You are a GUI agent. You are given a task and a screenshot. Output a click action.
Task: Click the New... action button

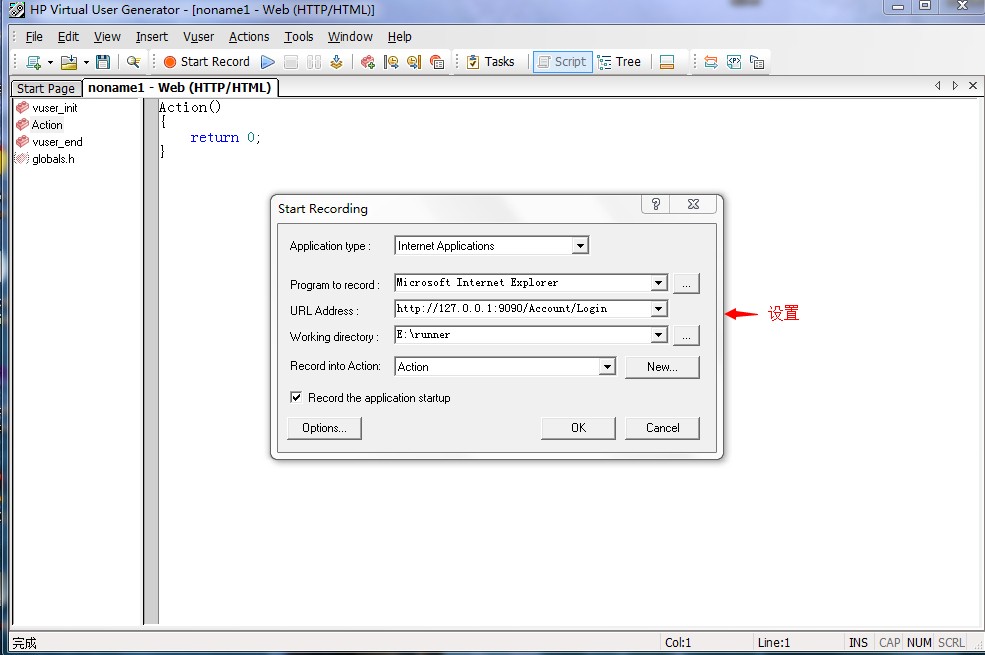(x=662, y=367)
